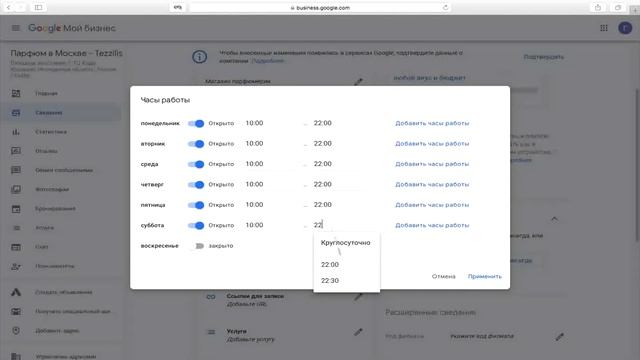The width and height of the screenshot is (640, 360).
Task: Go forward in the browser
Action: 21,7
